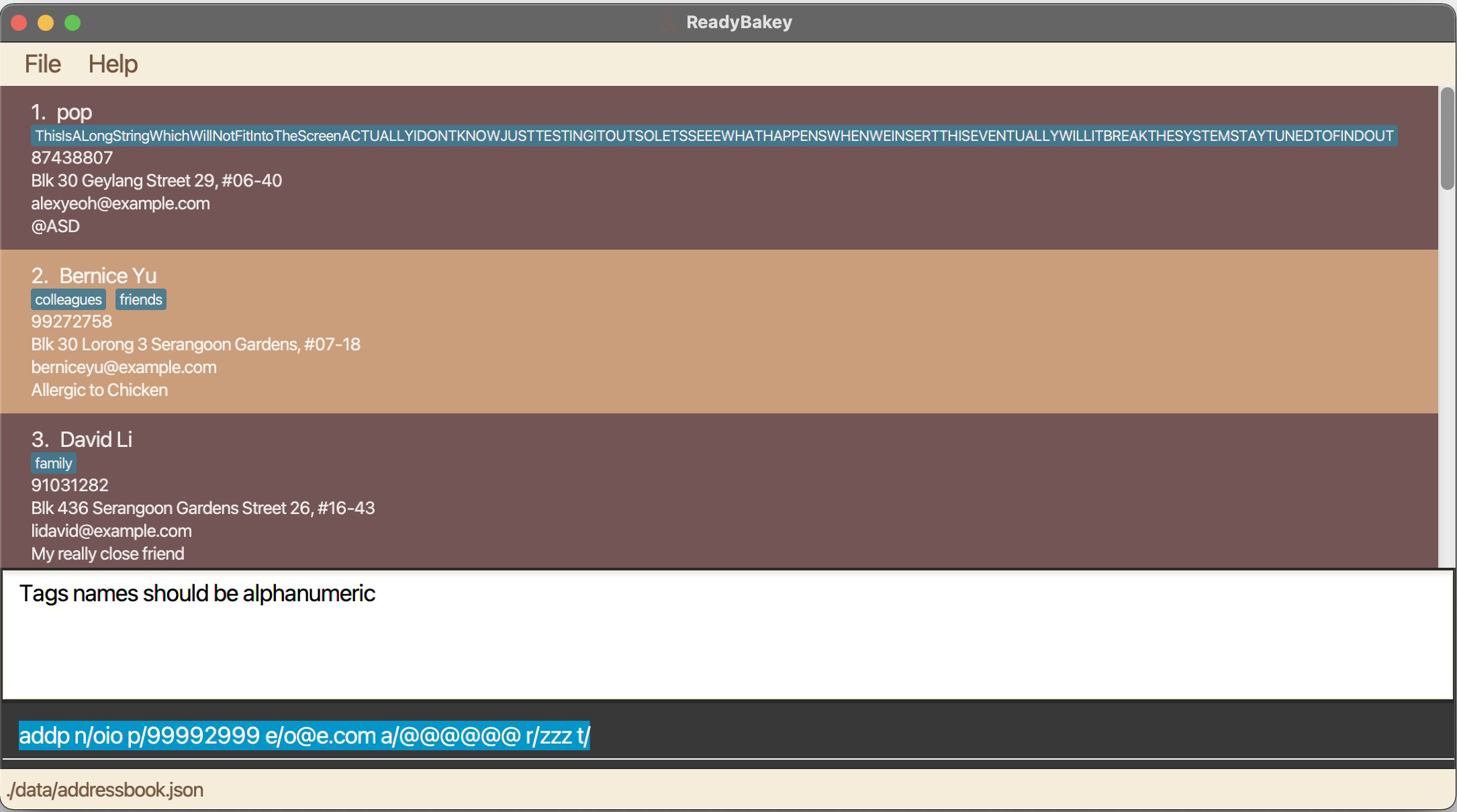Screen dimensions: 1457x812
Task: Click the alexyeoh@example.com email
Action: coord(120,203)
